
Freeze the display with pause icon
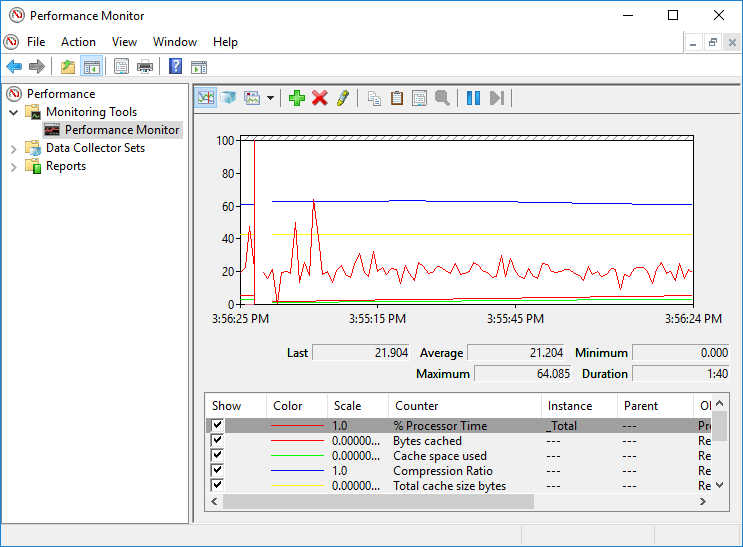[x=473, y=98]
